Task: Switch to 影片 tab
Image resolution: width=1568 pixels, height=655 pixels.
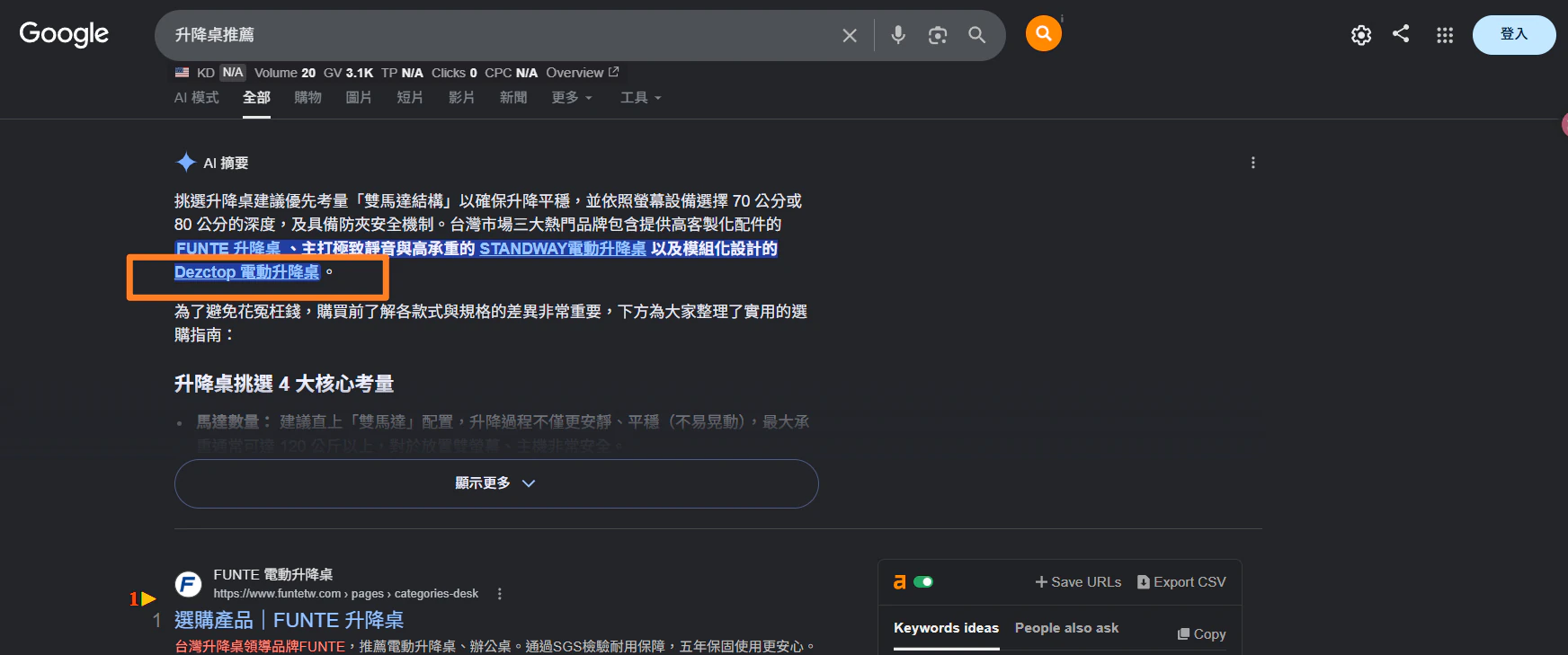Action: (461, 97)
